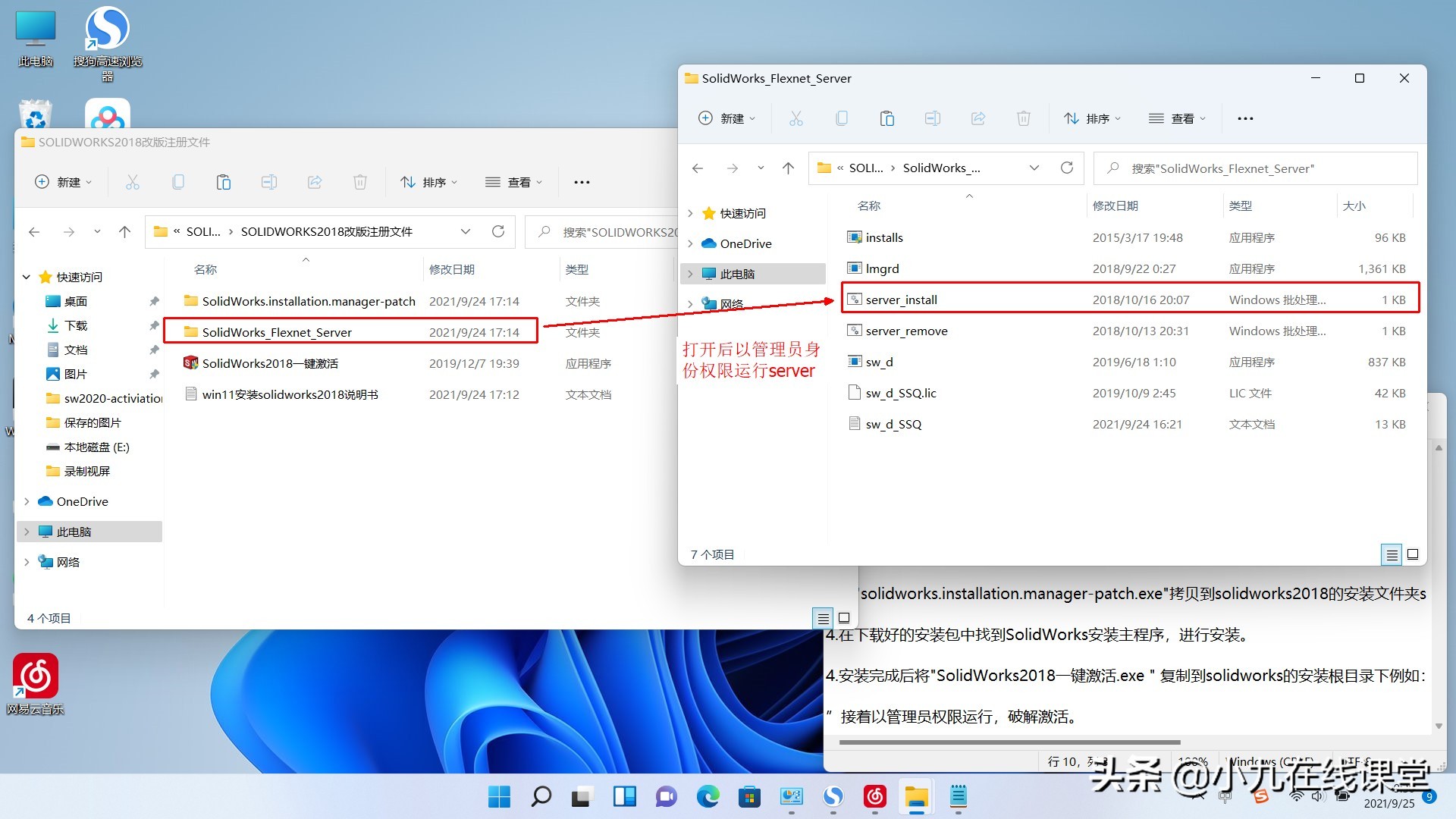Open Microsoft Edge from the taskbar

708,797
